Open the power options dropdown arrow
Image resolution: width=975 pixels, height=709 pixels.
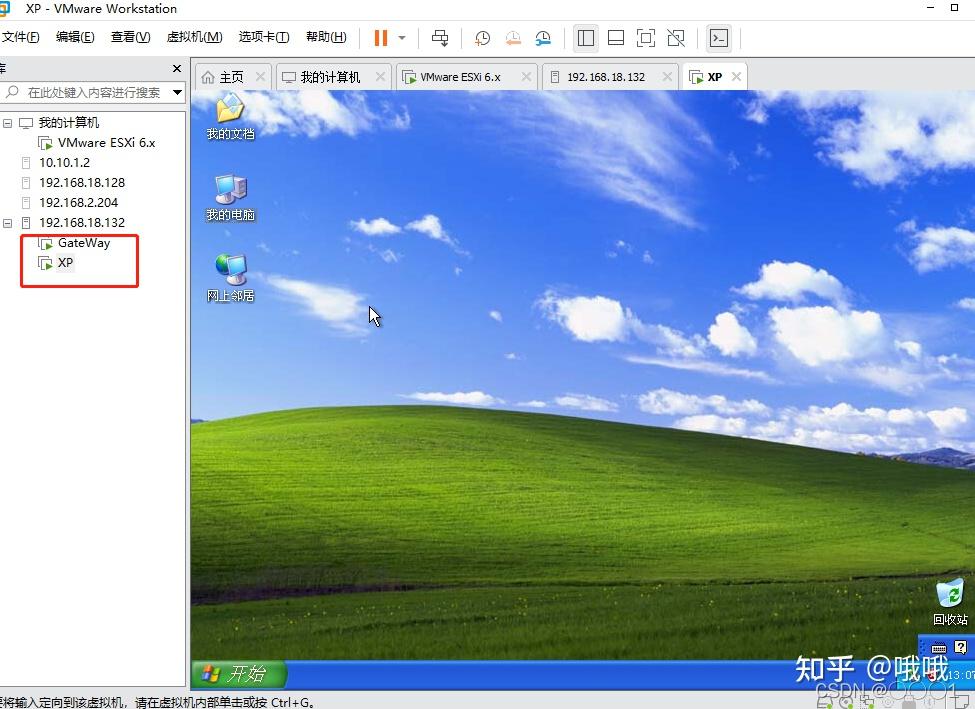coord(402,38)
